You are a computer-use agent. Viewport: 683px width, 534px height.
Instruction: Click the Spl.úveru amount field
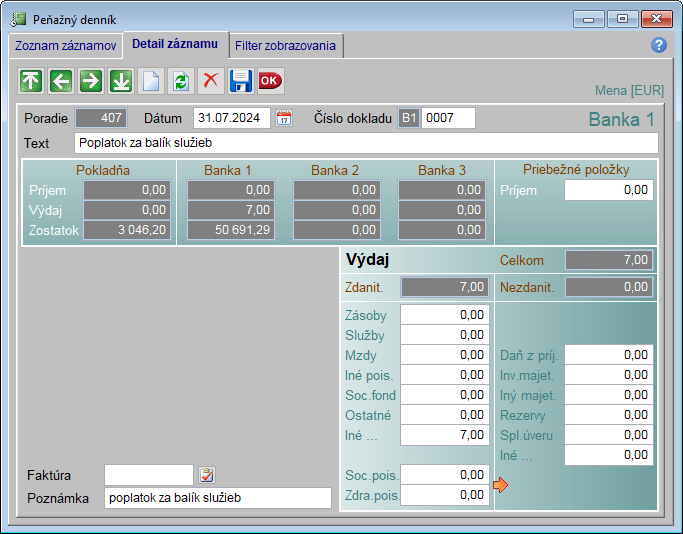click(x=609, y=435)
